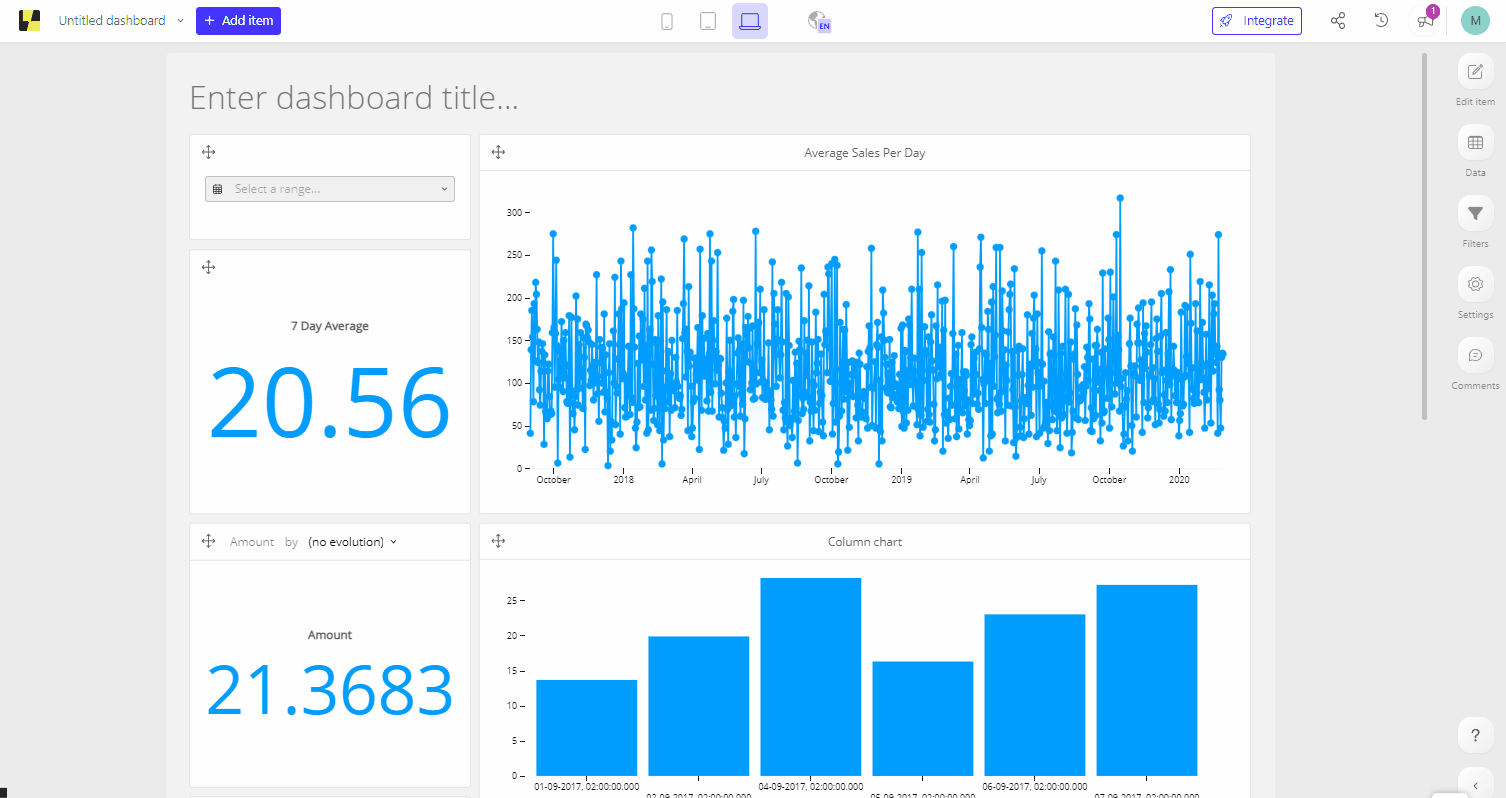This screenshot has width=1506, height=798.
Task: Select the desktop laptop view
Action: coord(750,21)
